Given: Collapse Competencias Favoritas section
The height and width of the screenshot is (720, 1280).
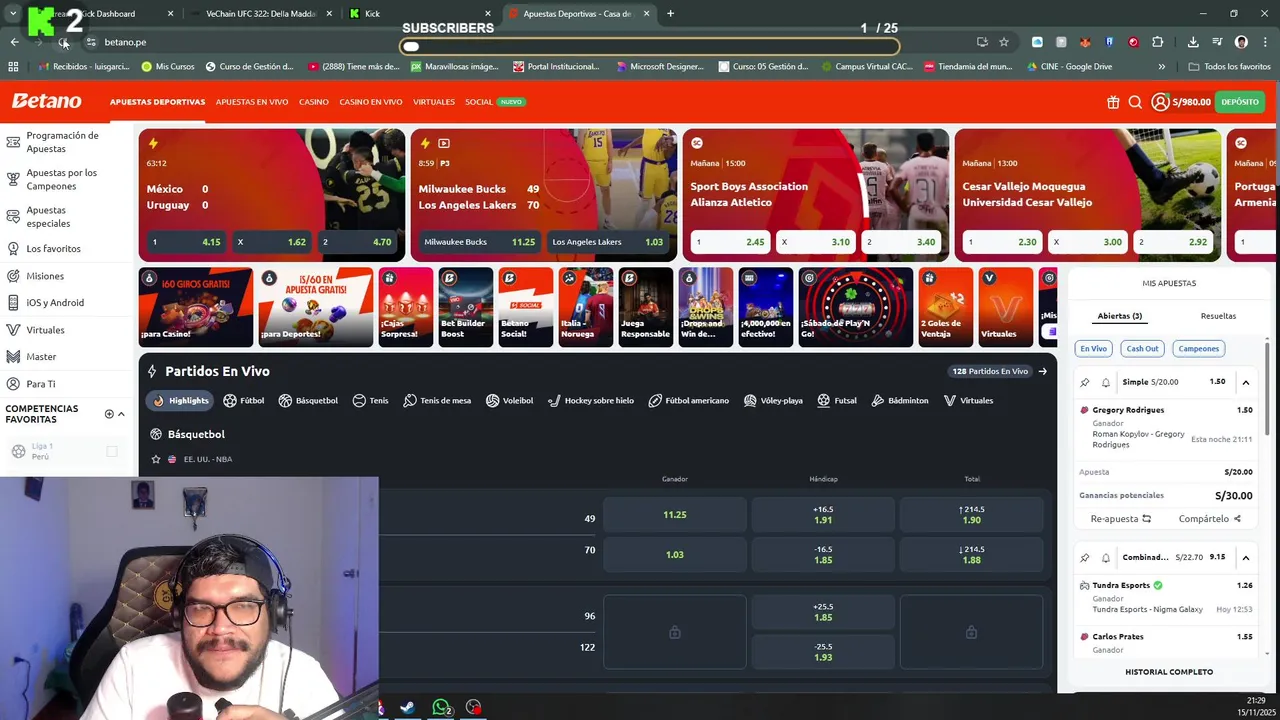Looking at the screenshot, I should [x=121, y=414].
